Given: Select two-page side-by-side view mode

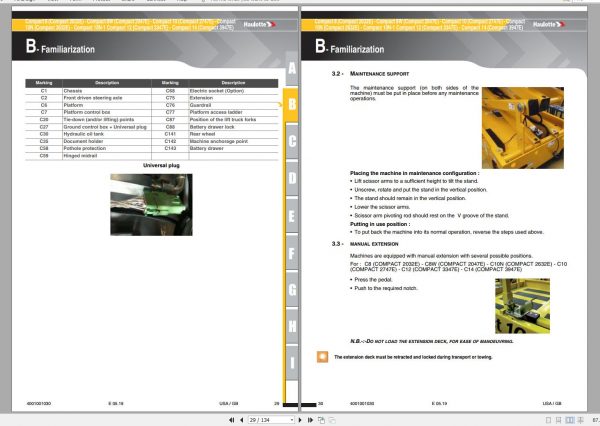Looking at the screenshot, I should (570, 420).
